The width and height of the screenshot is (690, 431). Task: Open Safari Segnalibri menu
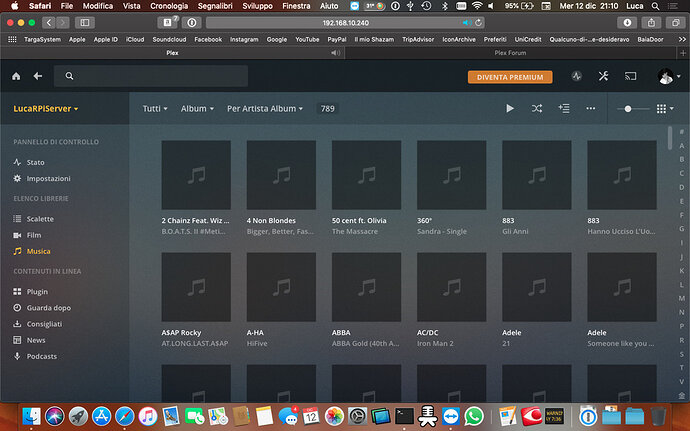[215, 6]
